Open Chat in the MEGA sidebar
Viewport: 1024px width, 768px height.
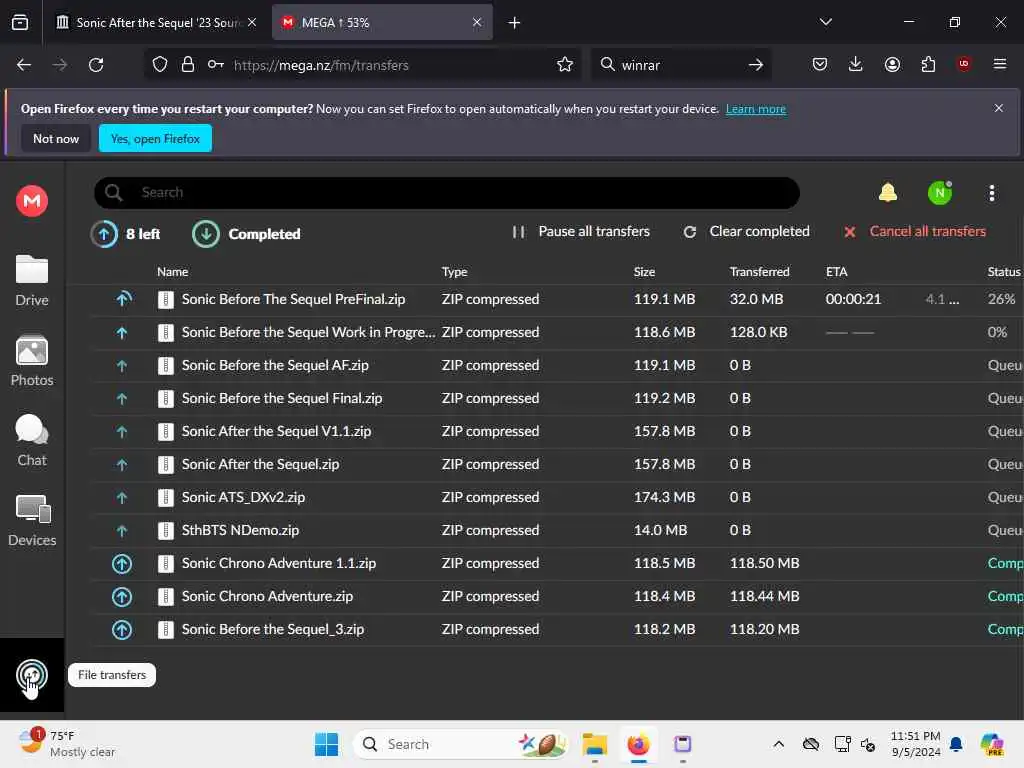pyautogui.click(x=31, y=441)
